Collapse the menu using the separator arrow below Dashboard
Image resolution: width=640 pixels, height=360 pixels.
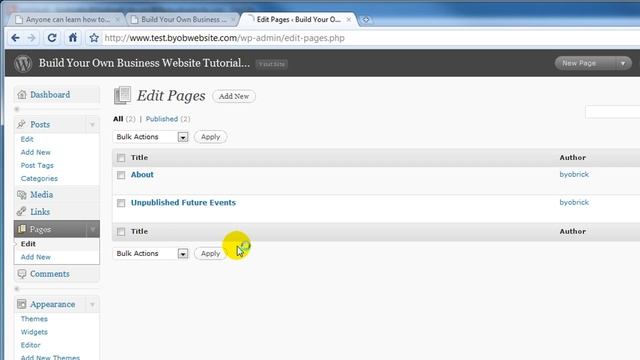(17, 109)
